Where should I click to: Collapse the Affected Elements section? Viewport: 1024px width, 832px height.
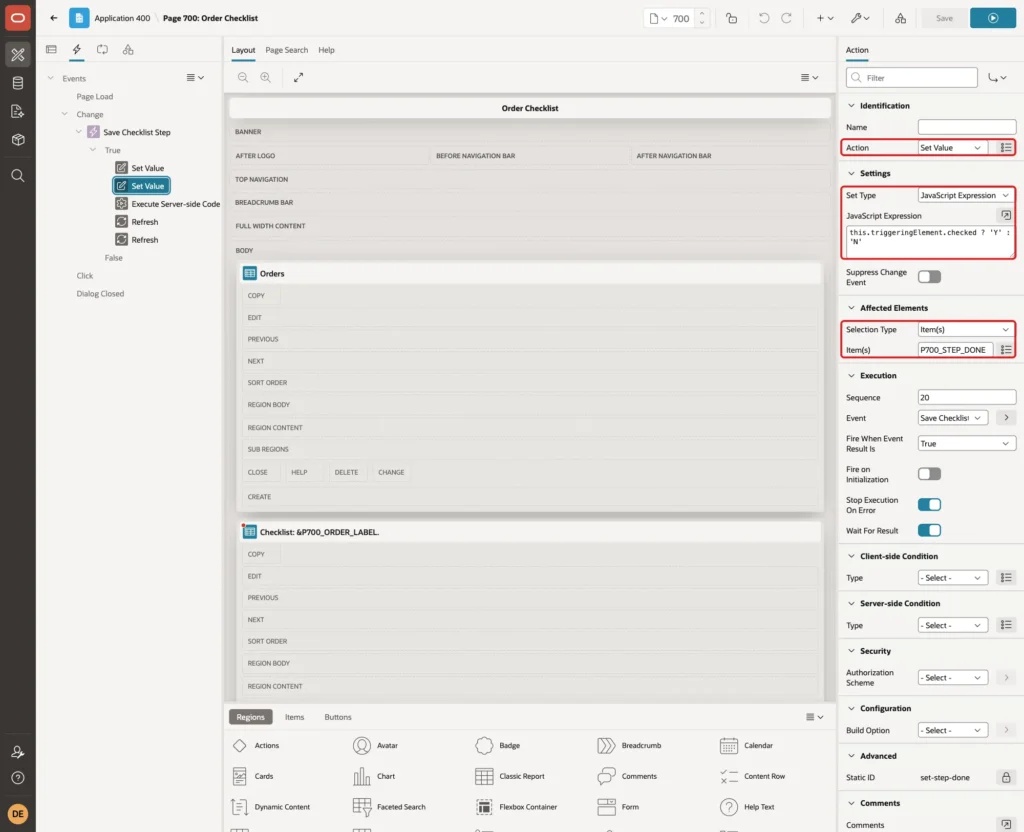pyautogui.click(x=851, y=308)
